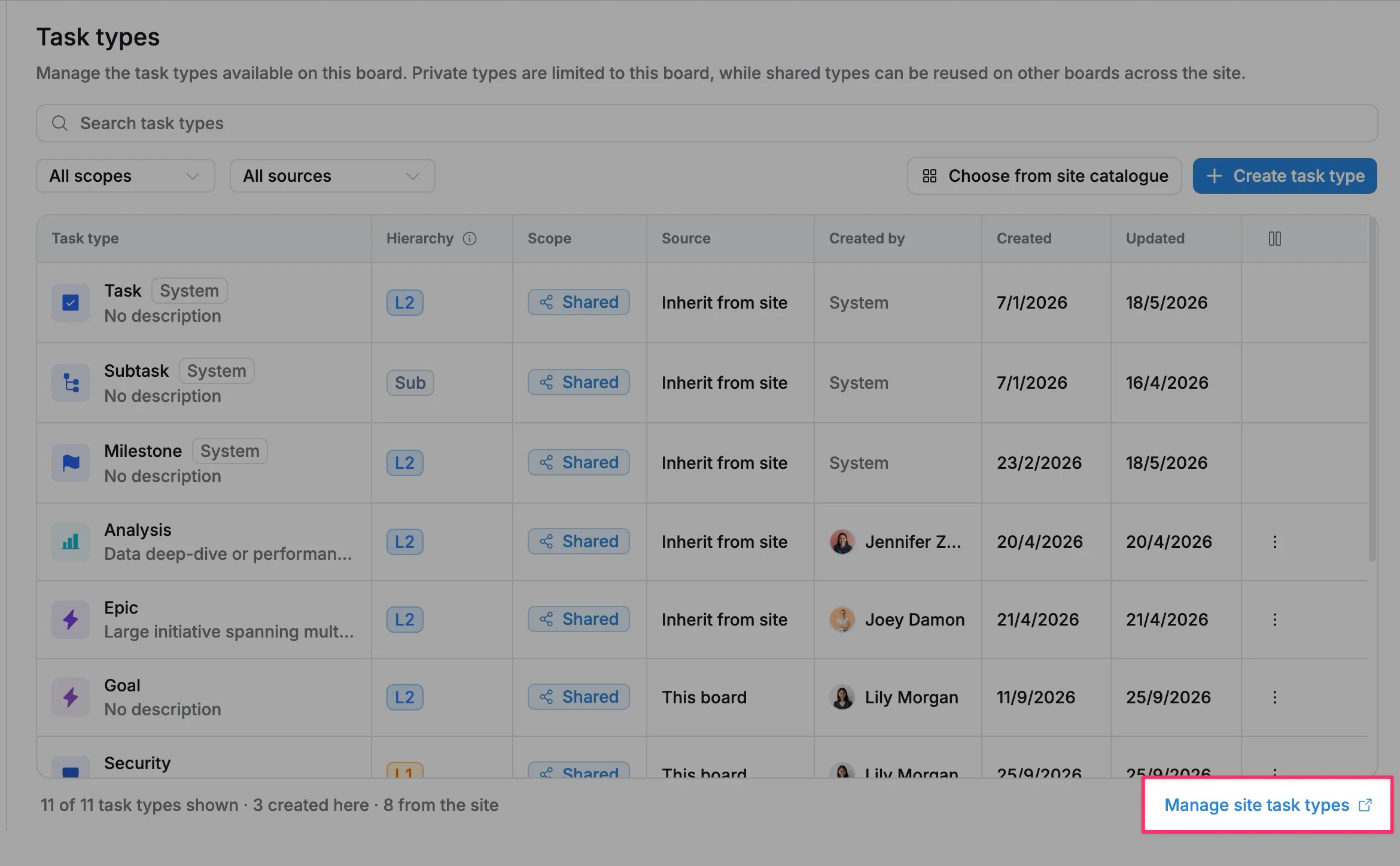Click Jennifer Z... avatar in Analysis row
1400x866 pixels.
point(842,542)
